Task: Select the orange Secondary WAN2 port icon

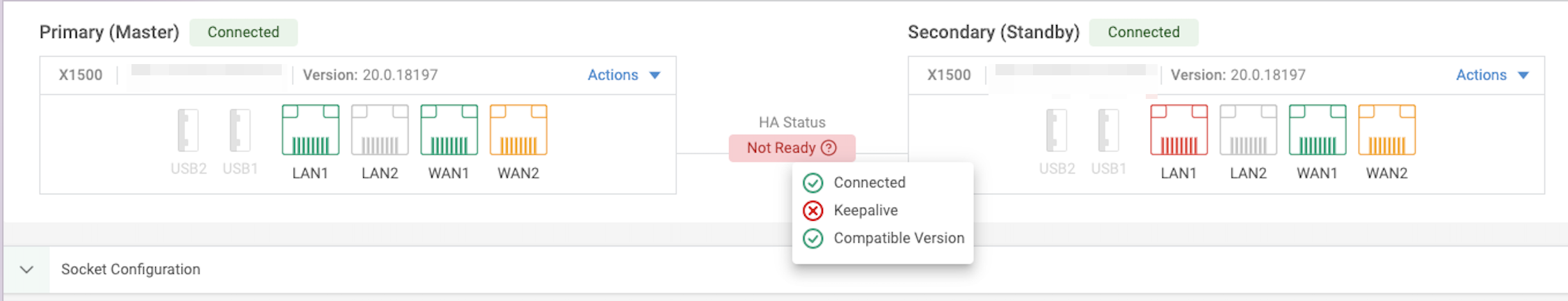Action: (x=1386, y=130)
